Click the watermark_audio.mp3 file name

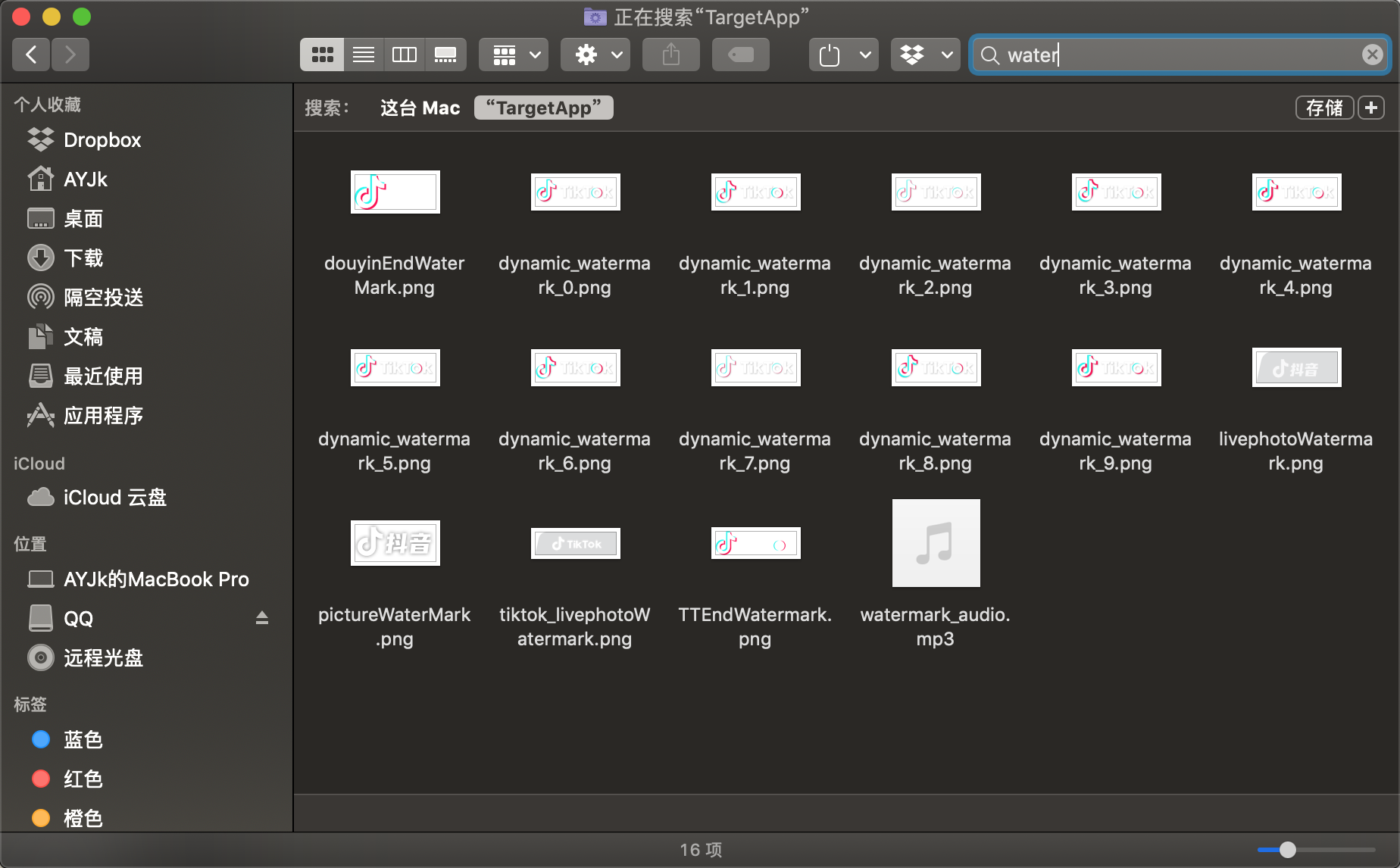click(x=936, y=626)
